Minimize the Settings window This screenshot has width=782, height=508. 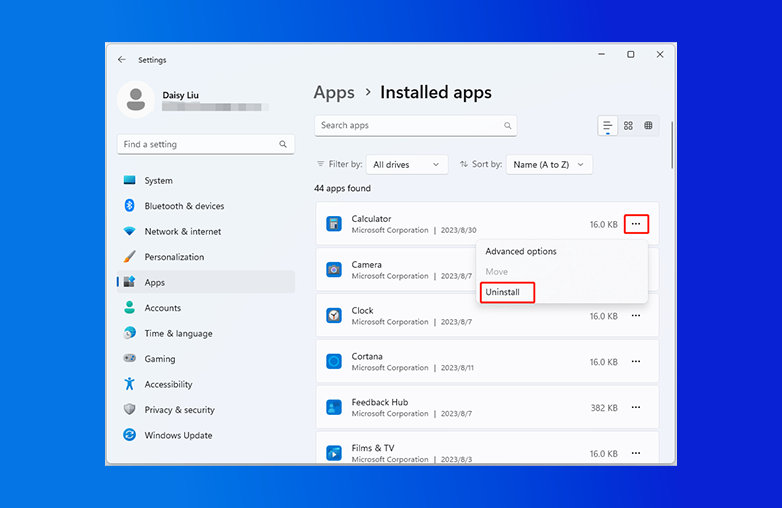[x=601, y=54]
